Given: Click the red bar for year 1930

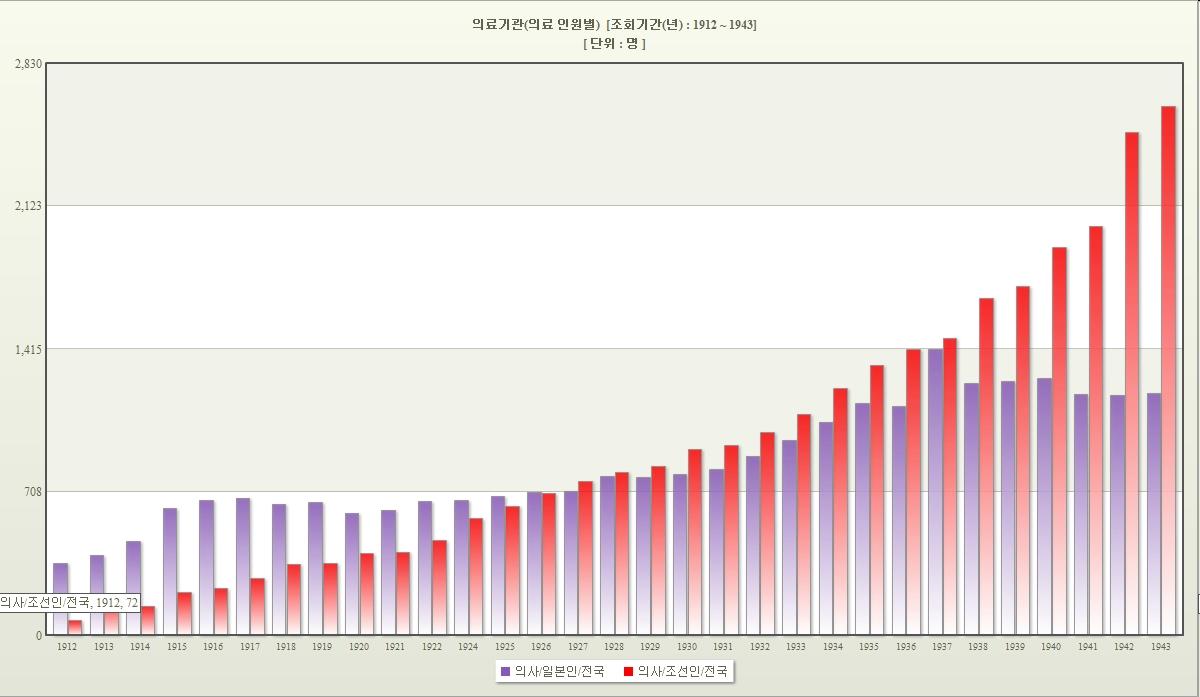Looking at the screenshot, I should click(695, 541).
